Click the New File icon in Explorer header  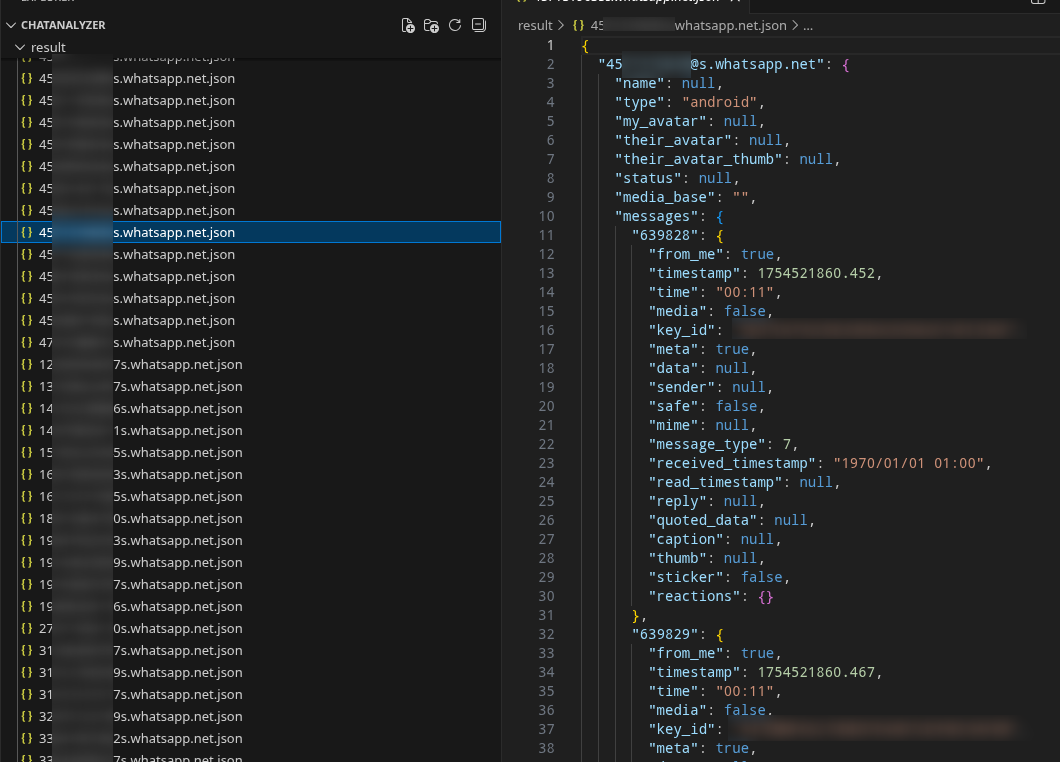[x=408, y=25]
